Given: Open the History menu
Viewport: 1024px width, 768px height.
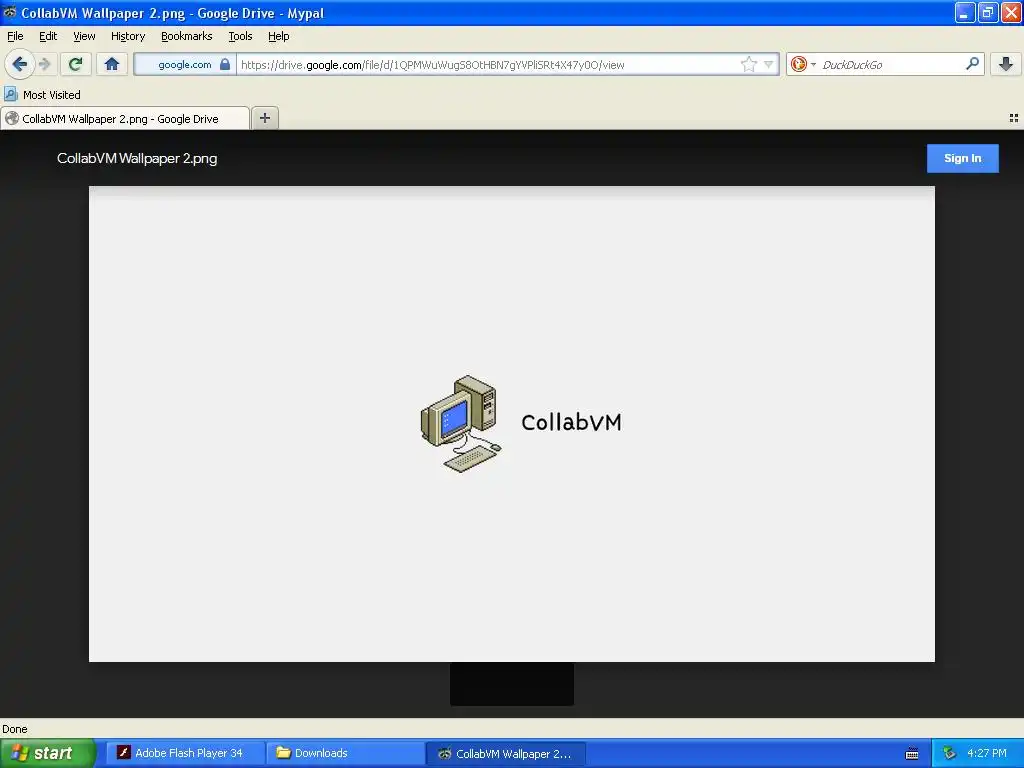Looking at the screenshot, I should [128, 36].
